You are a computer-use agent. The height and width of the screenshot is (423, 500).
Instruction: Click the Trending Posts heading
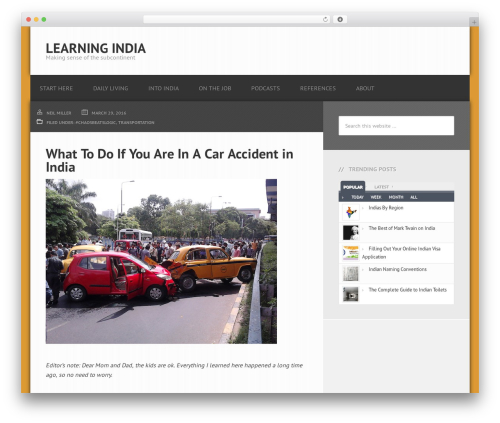point(372,169)
